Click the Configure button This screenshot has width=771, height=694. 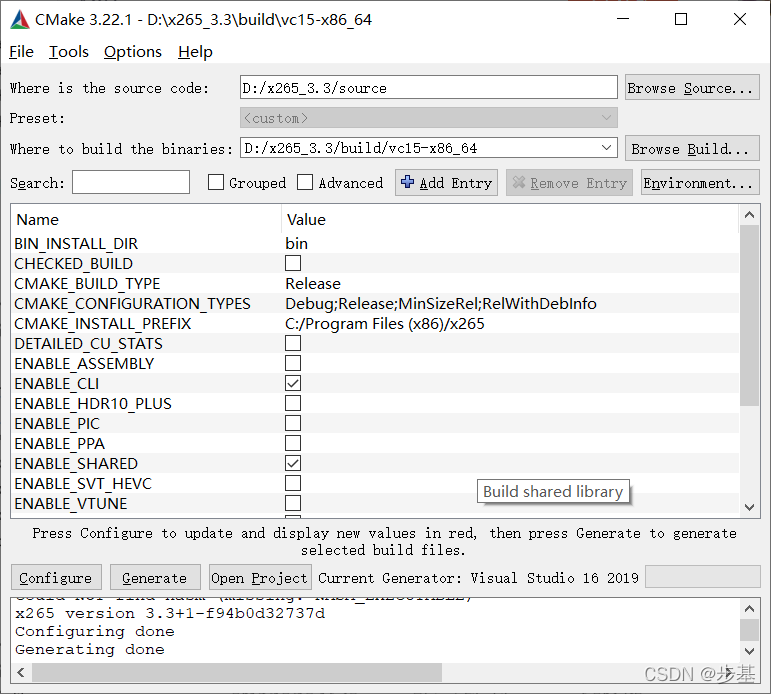[x=56, y=577]
